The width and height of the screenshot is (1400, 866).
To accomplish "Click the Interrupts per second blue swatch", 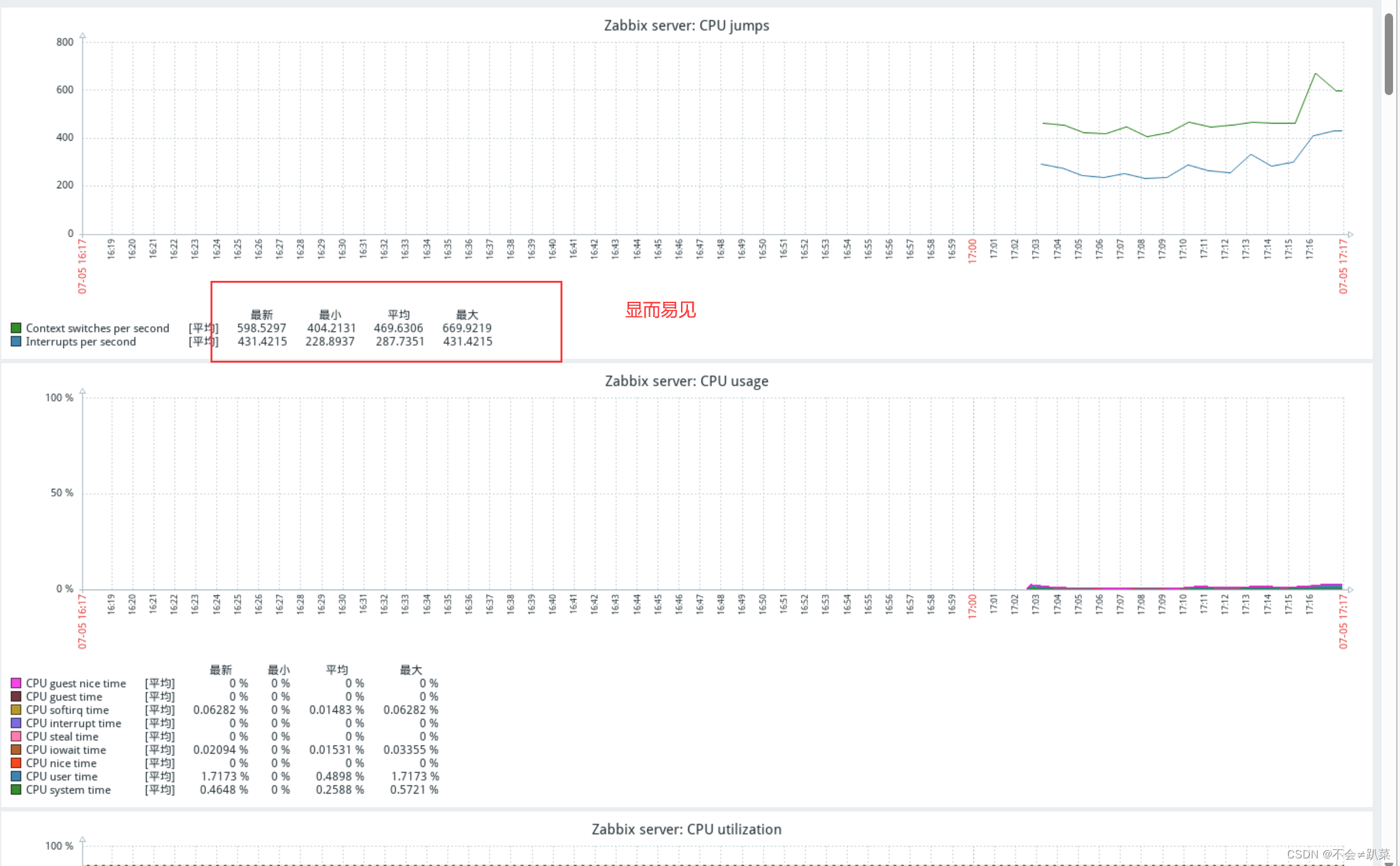I will (x=16, y=341).
